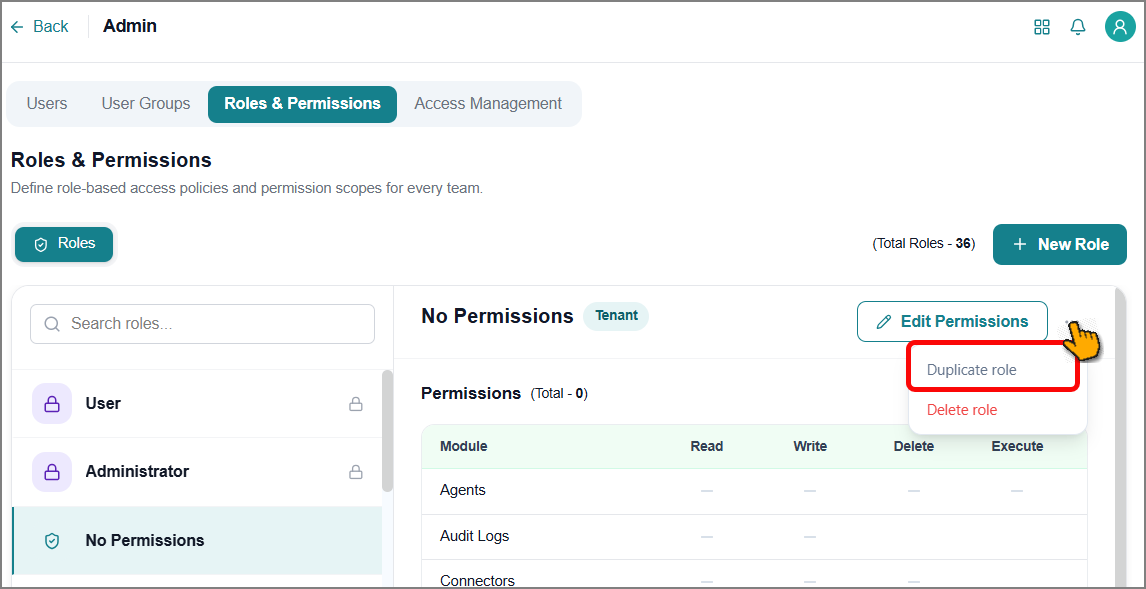Click the Delete column header
The height and width of the screenshot is (589, 1146).
tap(914, 446)
